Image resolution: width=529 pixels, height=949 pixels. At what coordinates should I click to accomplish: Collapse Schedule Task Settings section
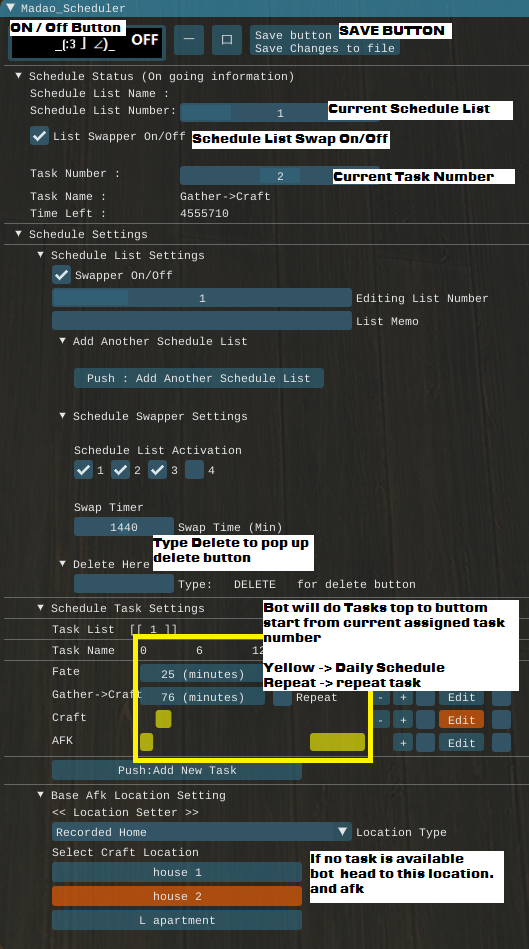41,608
